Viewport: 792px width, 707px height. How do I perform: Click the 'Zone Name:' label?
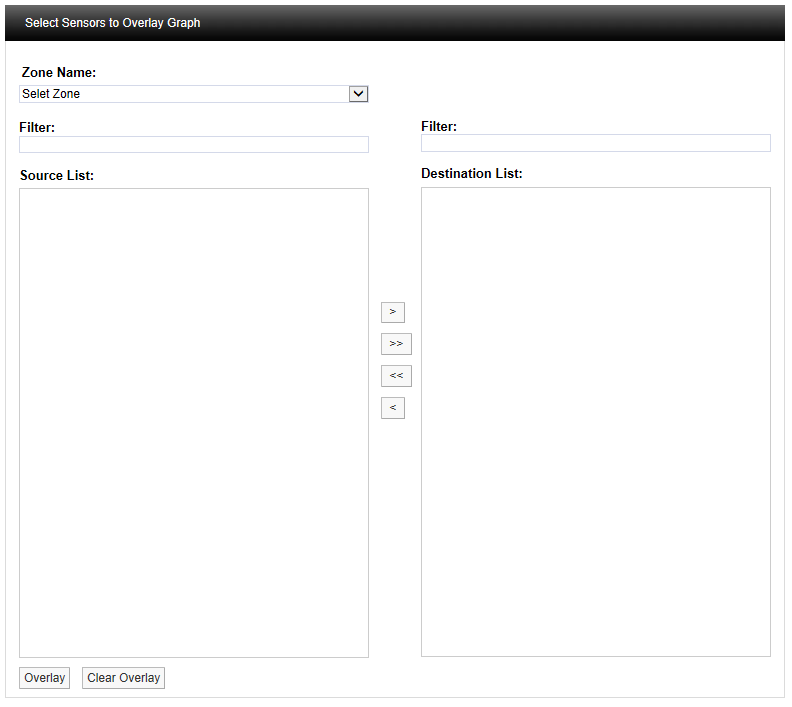59,73
